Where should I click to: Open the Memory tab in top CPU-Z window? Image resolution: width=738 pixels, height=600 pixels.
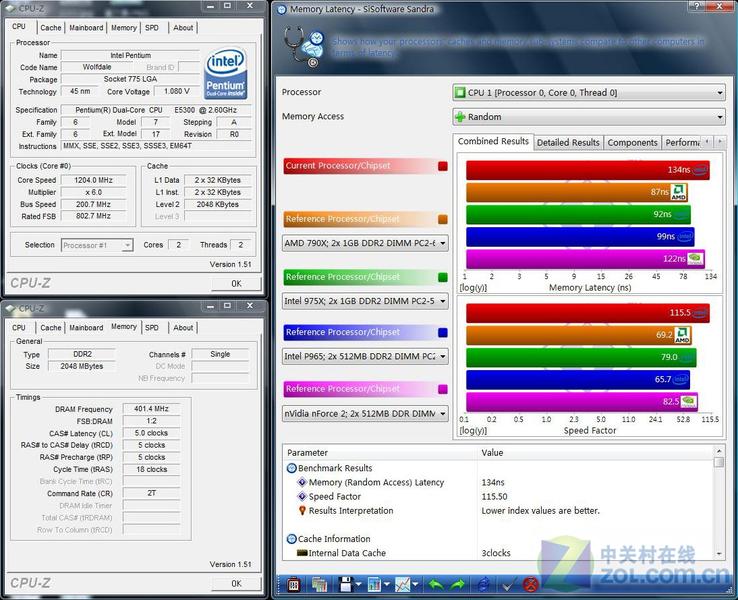(124, 28)
